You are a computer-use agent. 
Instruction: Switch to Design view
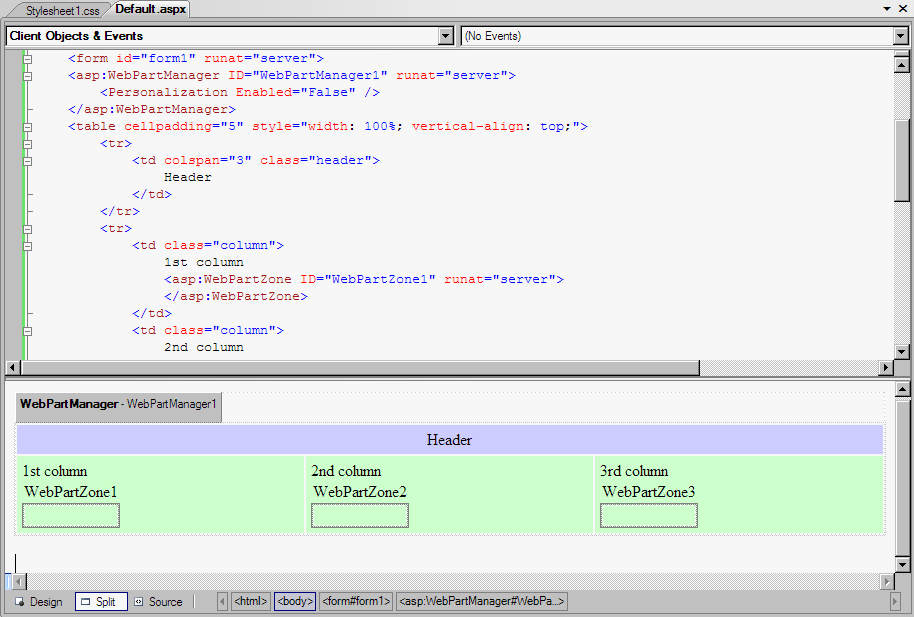click(39, 602)
